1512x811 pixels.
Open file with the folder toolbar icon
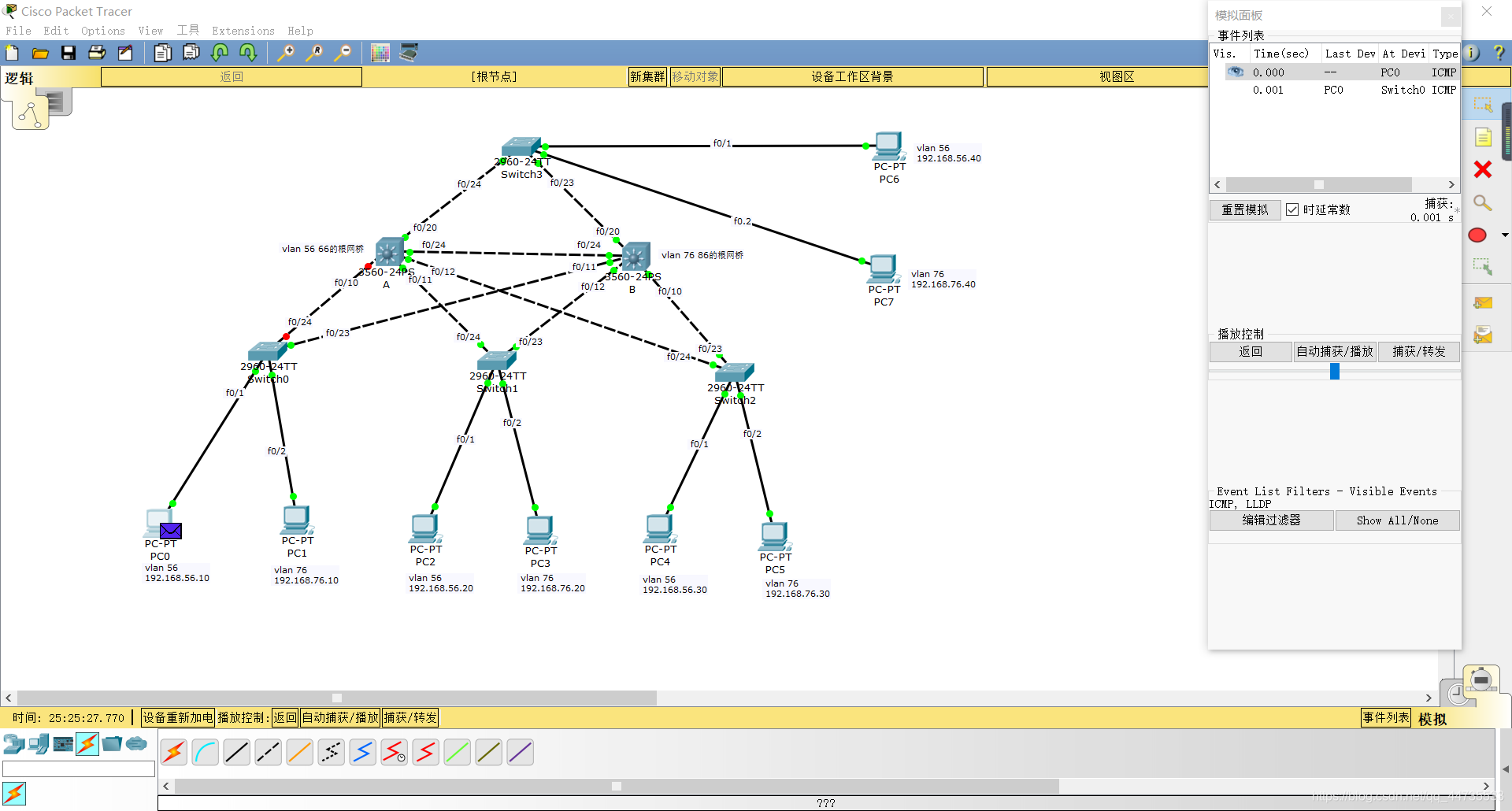coord(40,53)
